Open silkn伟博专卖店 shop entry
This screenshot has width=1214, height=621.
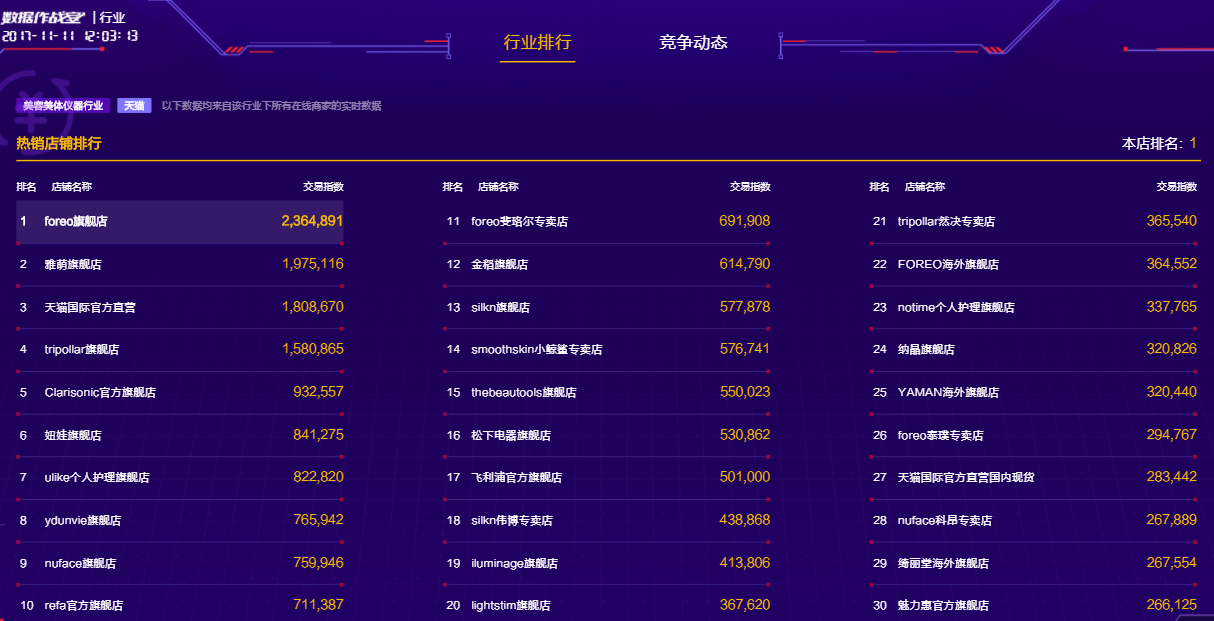click(512, 521)
